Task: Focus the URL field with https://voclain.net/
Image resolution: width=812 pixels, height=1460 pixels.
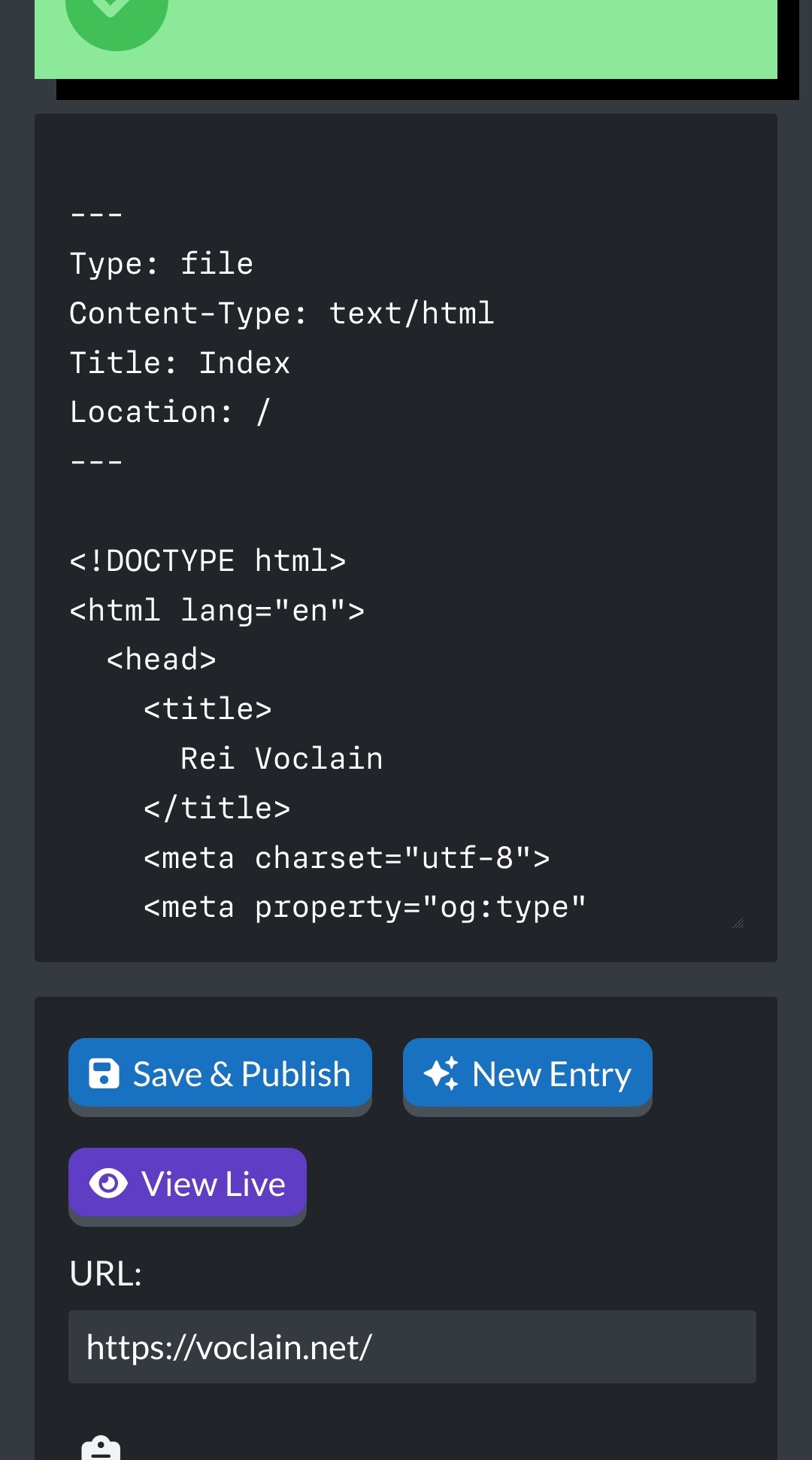Action: click(x=412, y=1346)
